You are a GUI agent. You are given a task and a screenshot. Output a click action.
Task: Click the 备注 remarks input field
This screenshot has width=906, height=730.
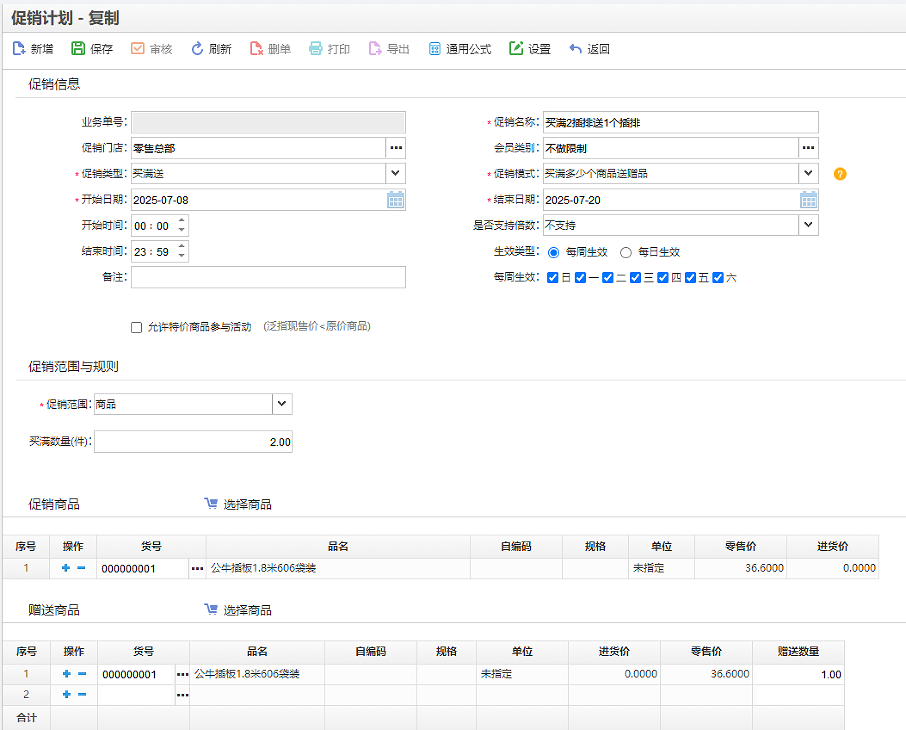[x=268, y=277]
